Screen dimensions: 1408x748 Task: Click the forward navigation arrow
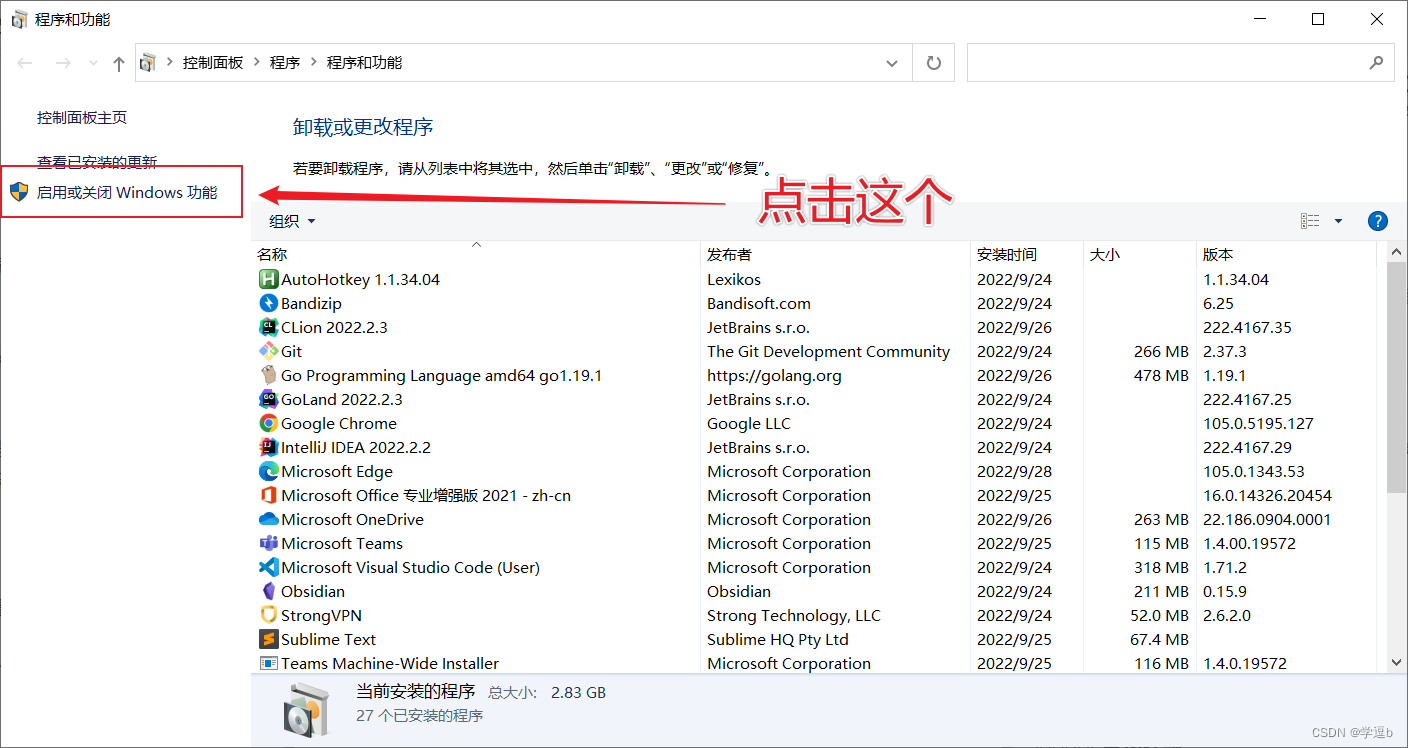63,63
